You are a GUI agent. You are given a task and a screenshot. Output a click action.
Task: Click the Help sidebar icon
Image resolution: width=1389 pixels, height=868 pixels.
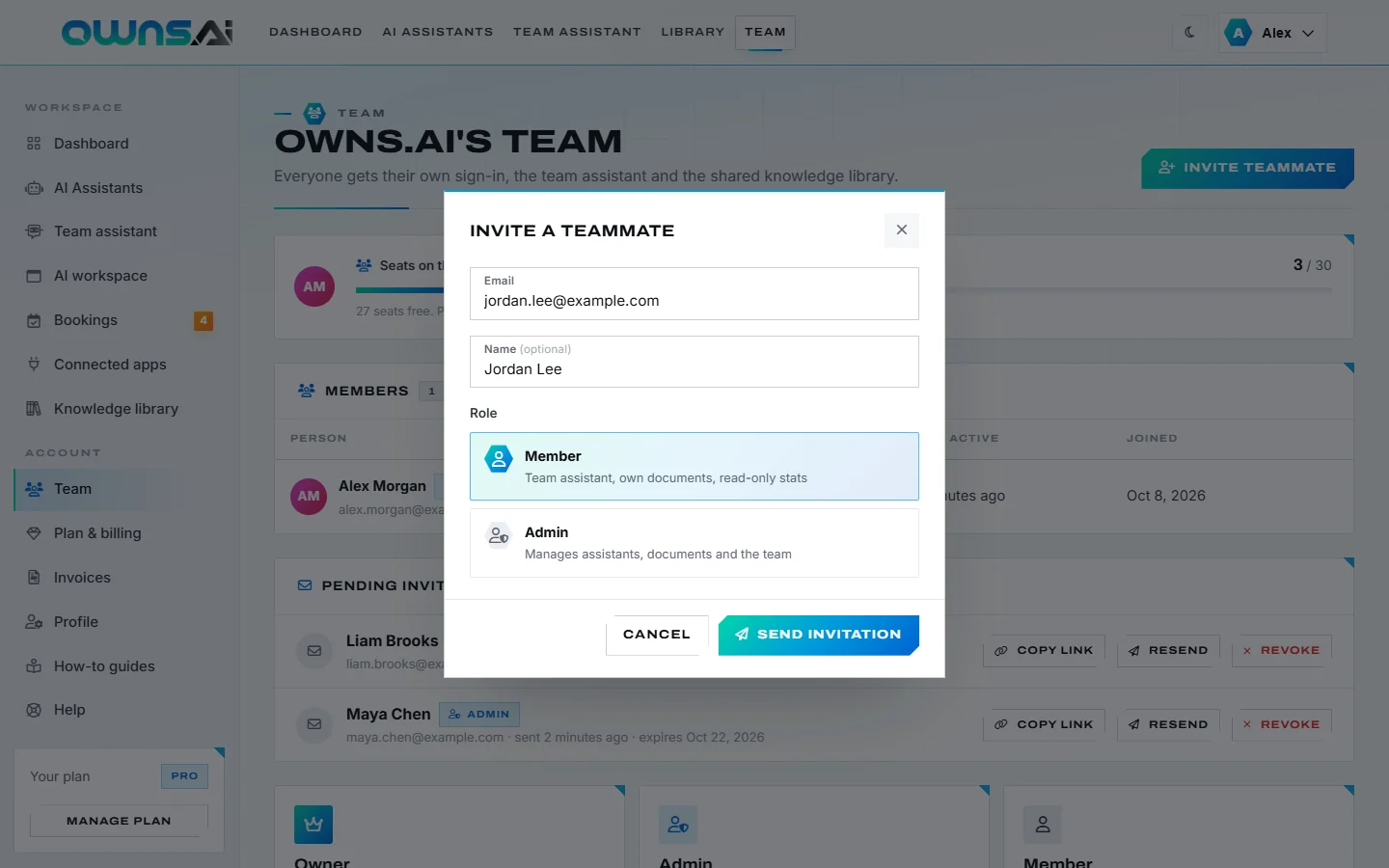pos(34,710)
